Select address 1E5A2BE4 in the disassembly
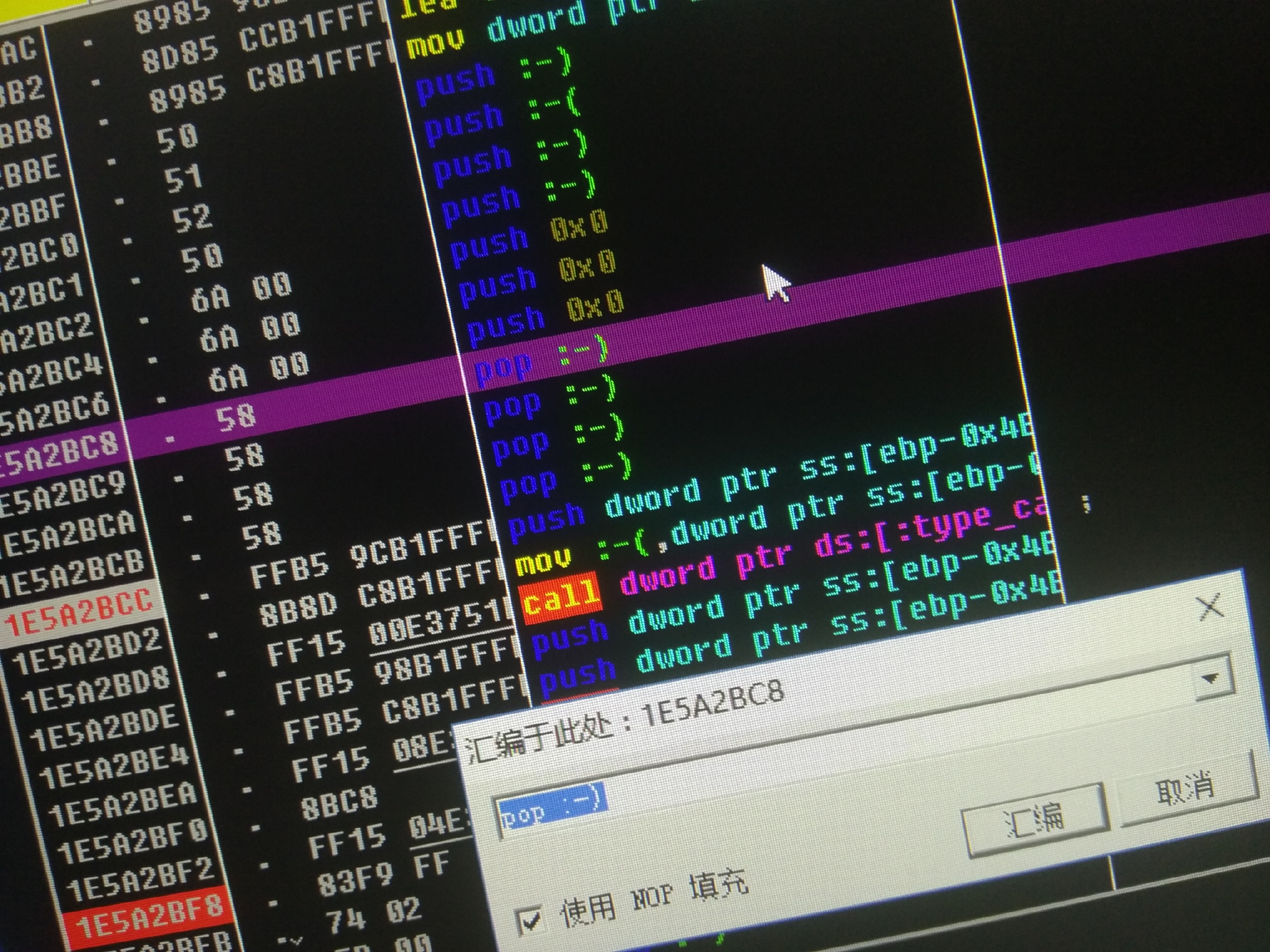The image size is (1270, 952). click(113, 766)
